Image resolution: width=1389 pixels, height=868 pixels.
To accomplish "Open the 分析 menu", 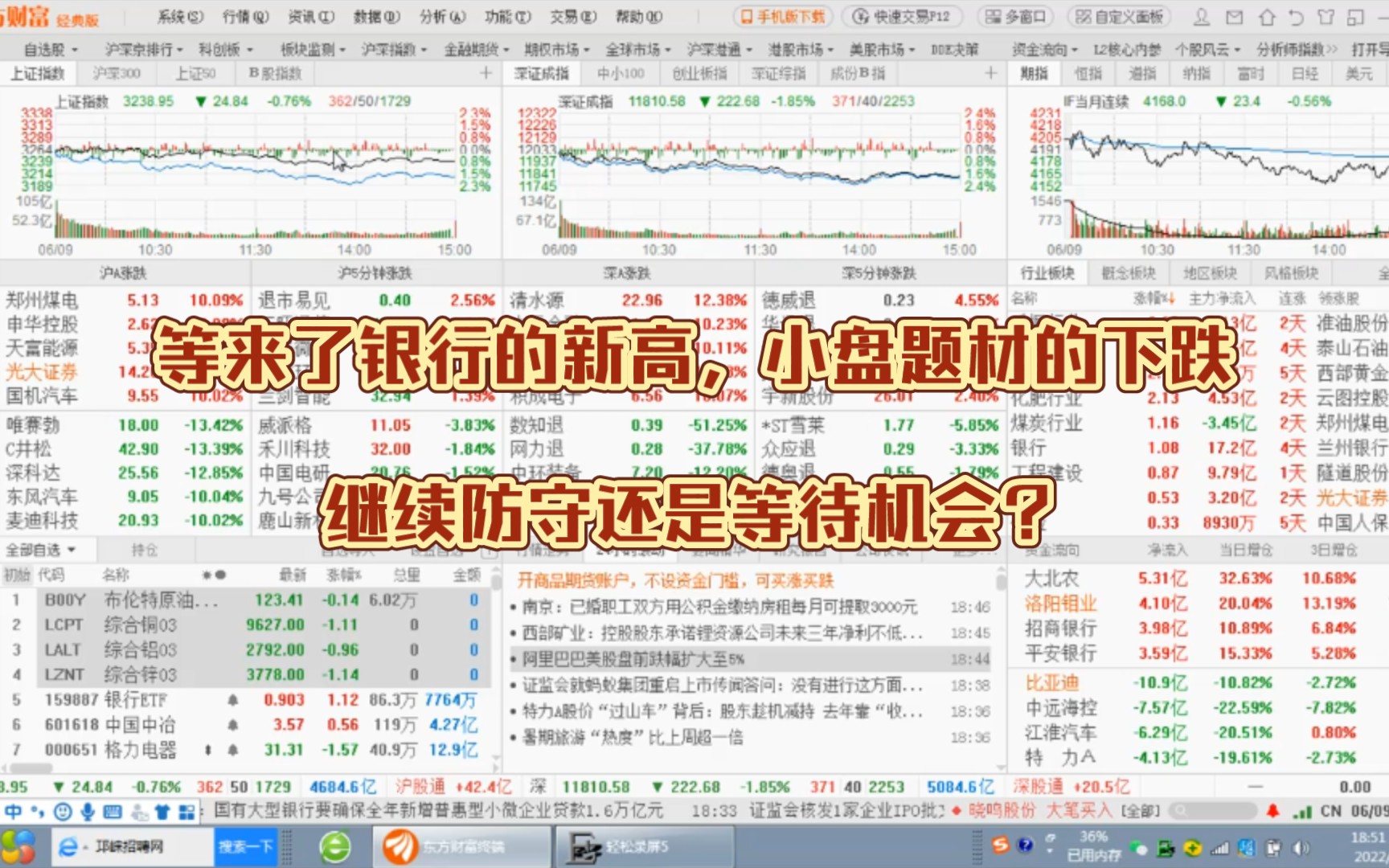I will click(x=442, y=16).
